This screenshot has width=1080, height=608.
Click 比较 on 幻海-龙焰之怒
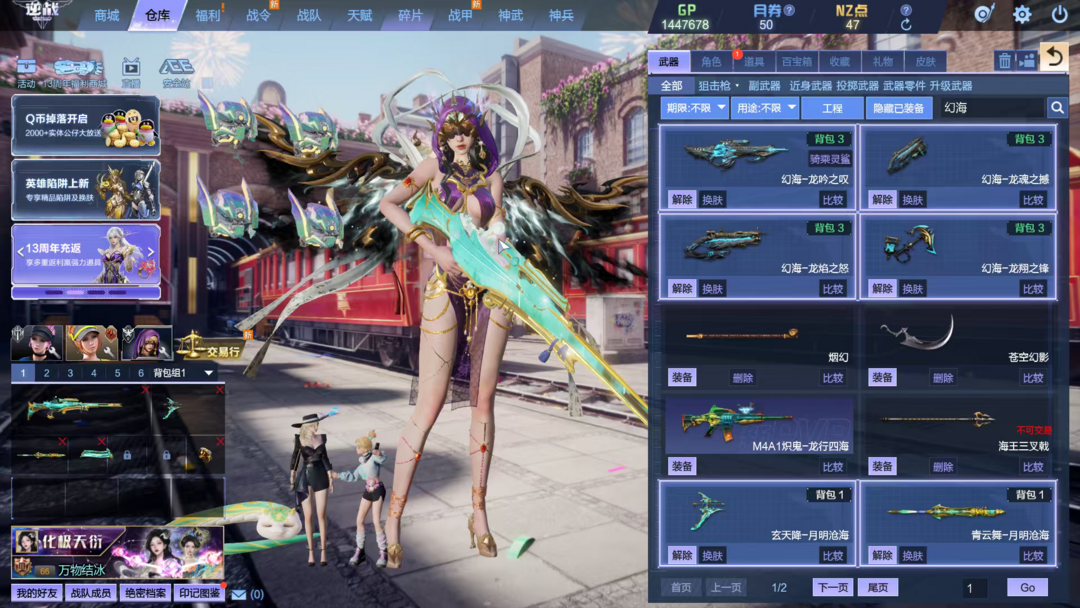[x=833, y=289]
